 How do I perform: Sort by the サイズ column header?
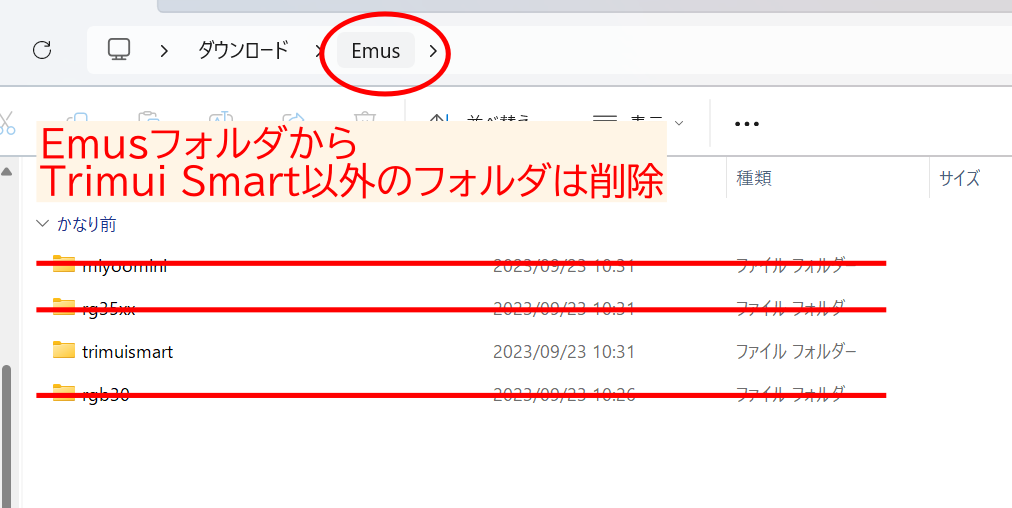coord(960,178)
